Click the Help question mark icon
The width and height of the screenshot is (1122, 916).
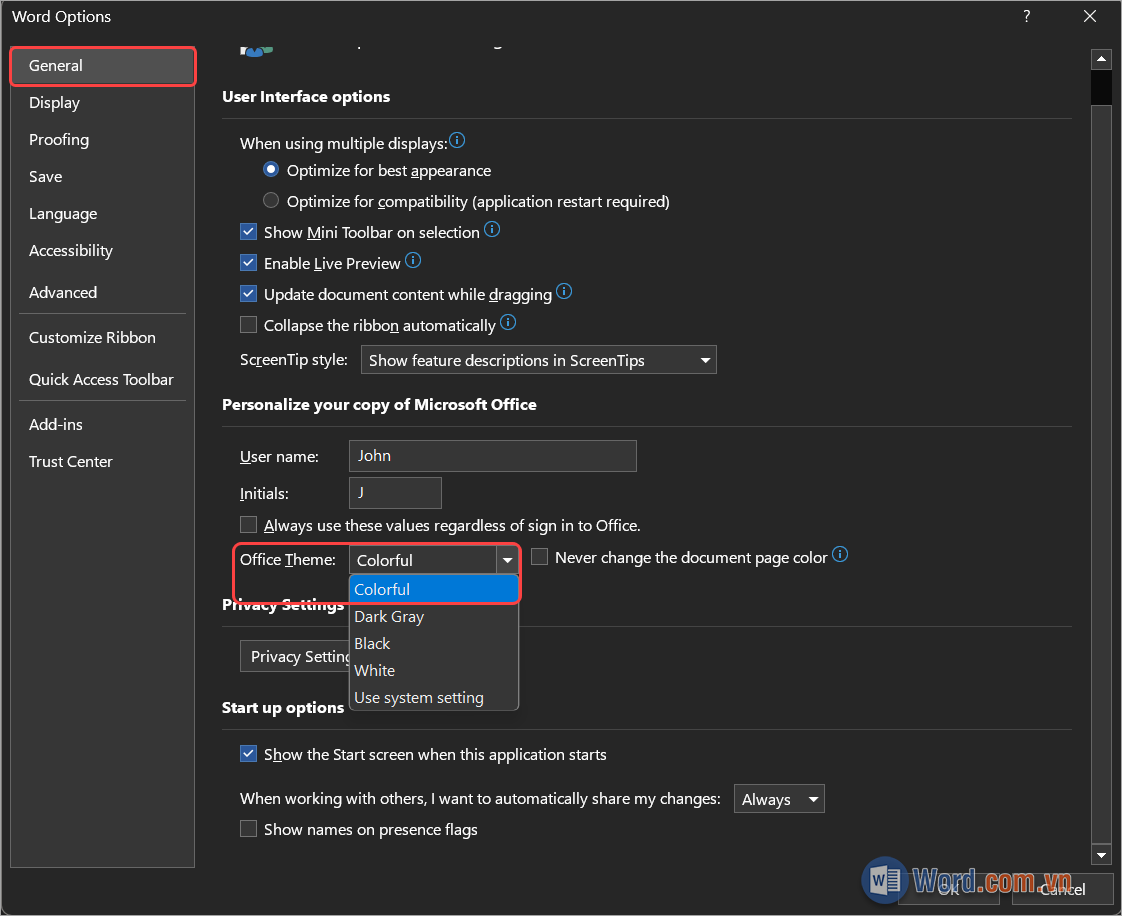click(1027, 16)
